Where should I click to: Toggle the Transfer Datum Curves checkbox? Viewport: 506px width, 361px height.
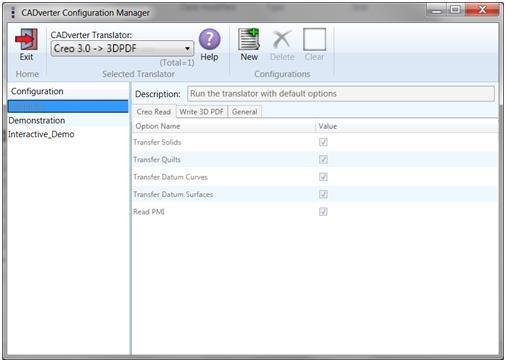pyautogui.click(x=323, y=177)
